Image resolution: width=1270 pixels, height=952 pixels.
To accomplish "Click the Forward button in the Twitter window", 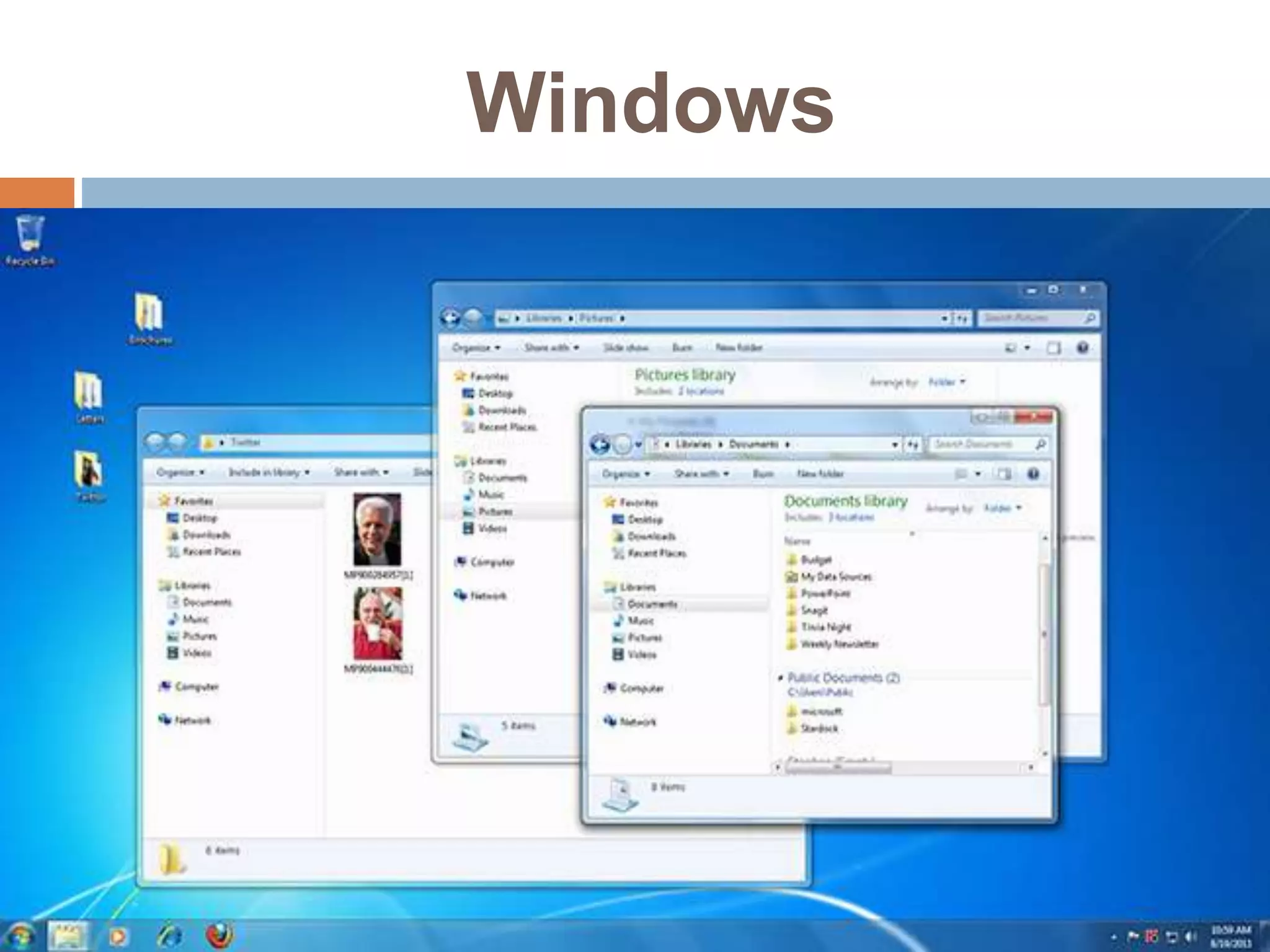I will [178, 442].
